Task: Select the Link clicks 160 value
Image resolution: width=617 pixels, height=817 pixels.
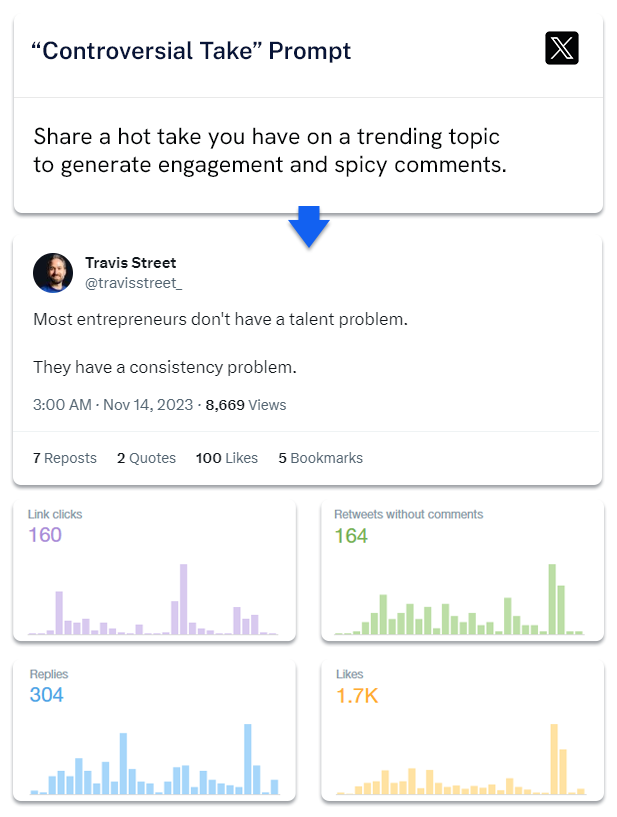Action: coord(45,535)
